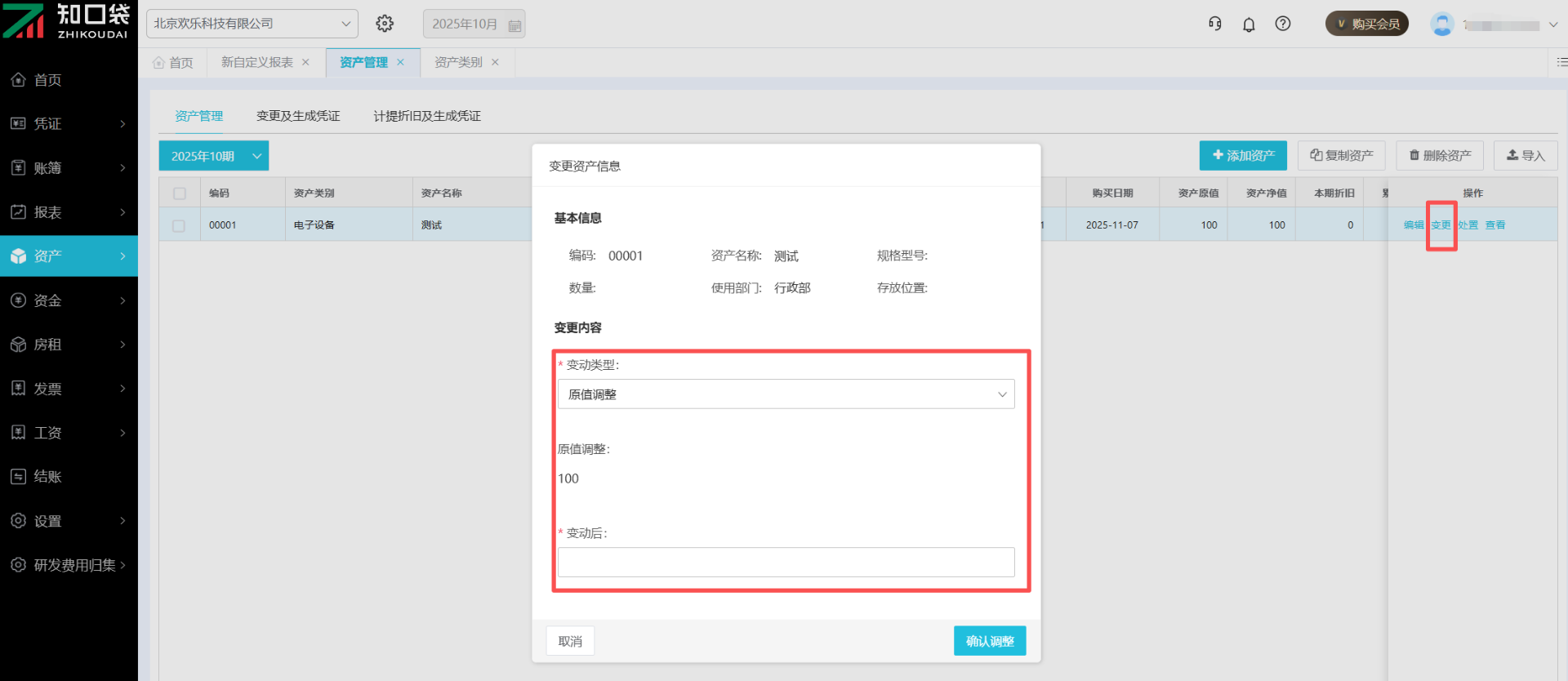Viewport: 1568px width, 681px height.
Task: Expand the 凭证 sidebar menu
Action: pyautogui.click(x=69, y=123)
